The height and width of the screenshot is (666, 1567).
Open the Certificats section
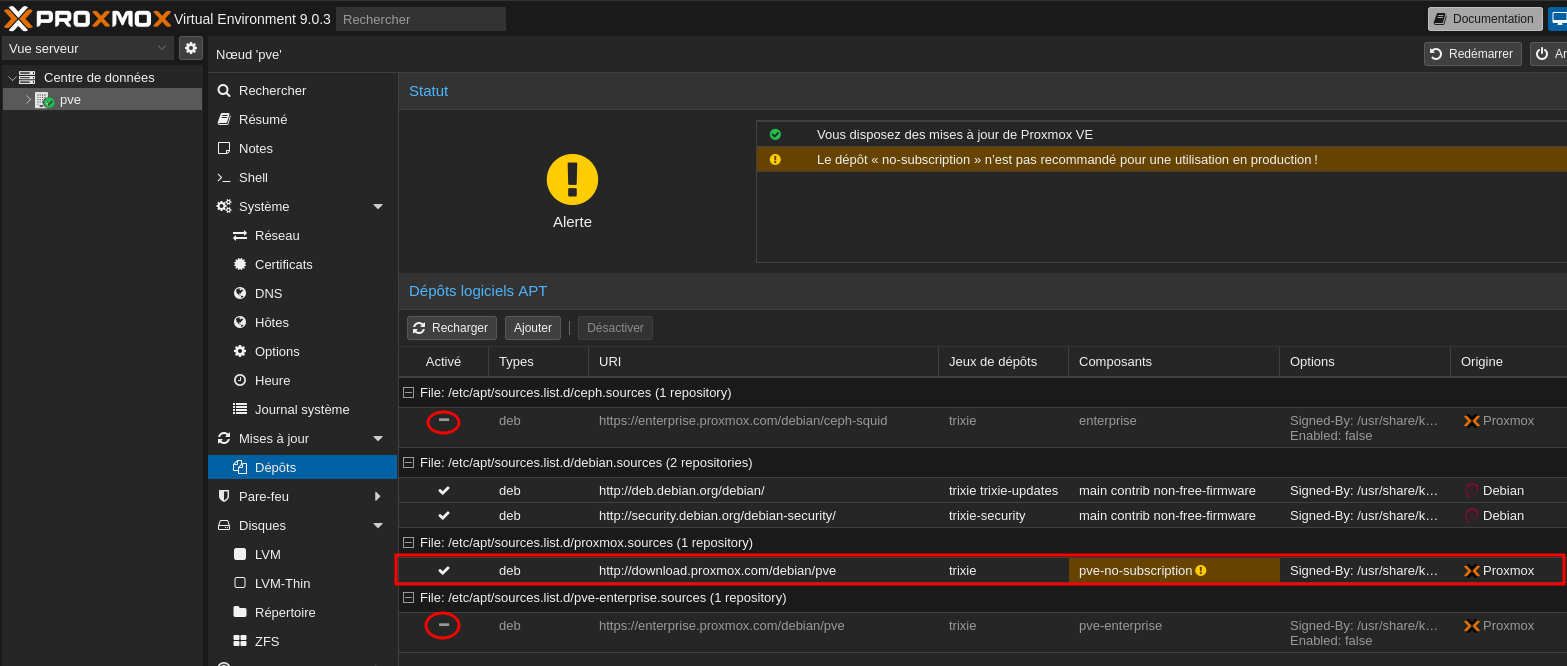point(283,264)
